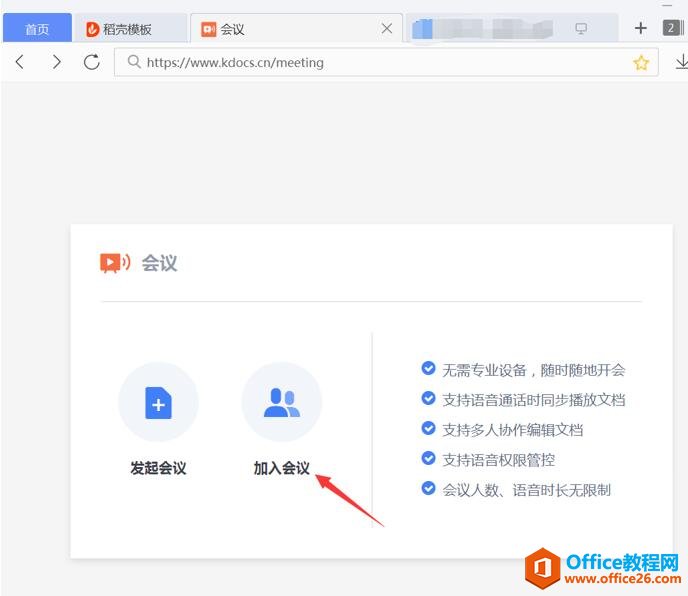Click text 会议人数、语音时长无限制
The height and width of the screenshot is (596, 688).
click(x=526, y=489)
